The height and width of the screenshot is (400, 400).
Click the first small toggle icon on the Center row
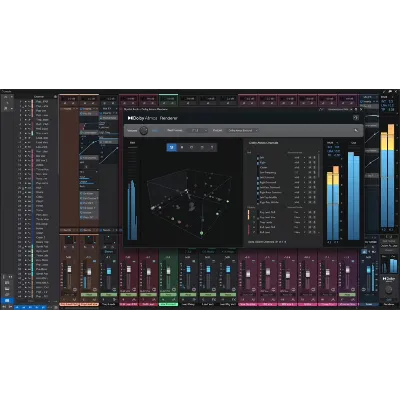pyautogui.click(x=310, y=167)
